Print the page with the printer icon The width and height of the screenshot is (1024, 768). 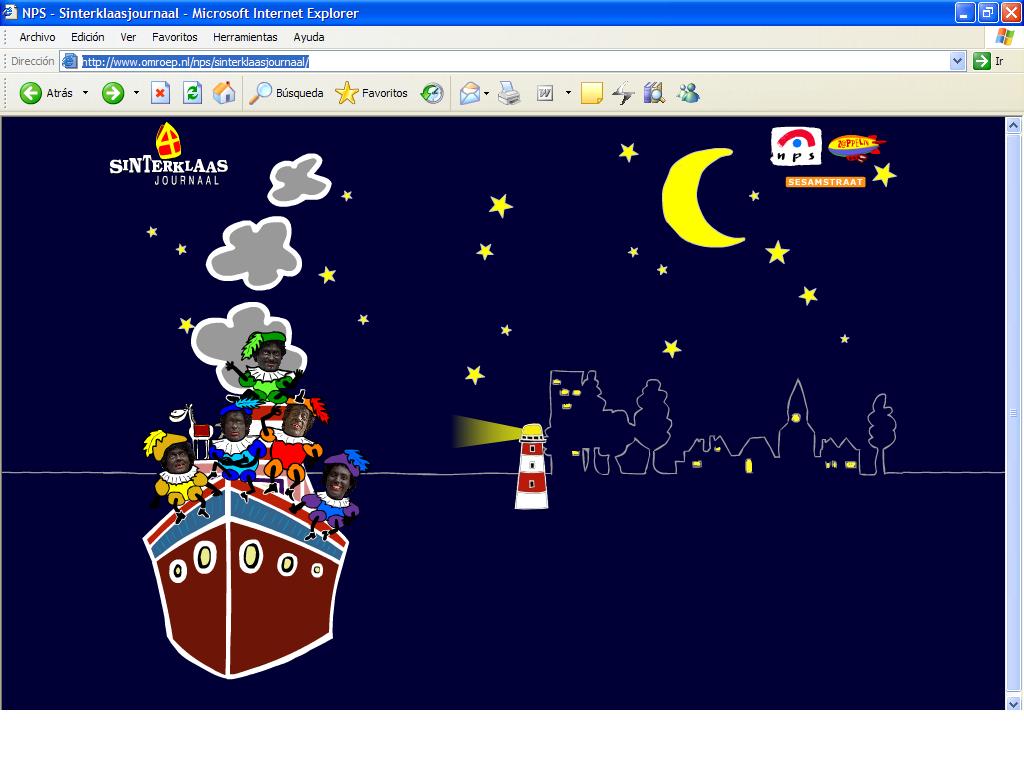point(509,93)
